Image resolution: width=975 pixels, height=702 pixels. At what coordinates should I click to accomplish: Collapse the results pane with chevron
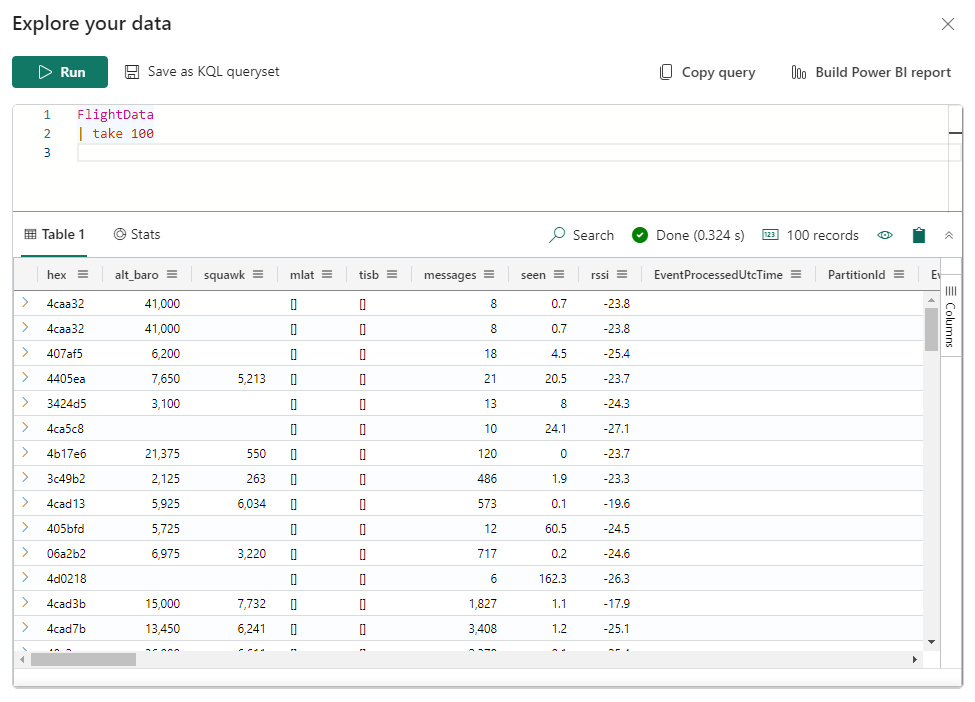948,235
